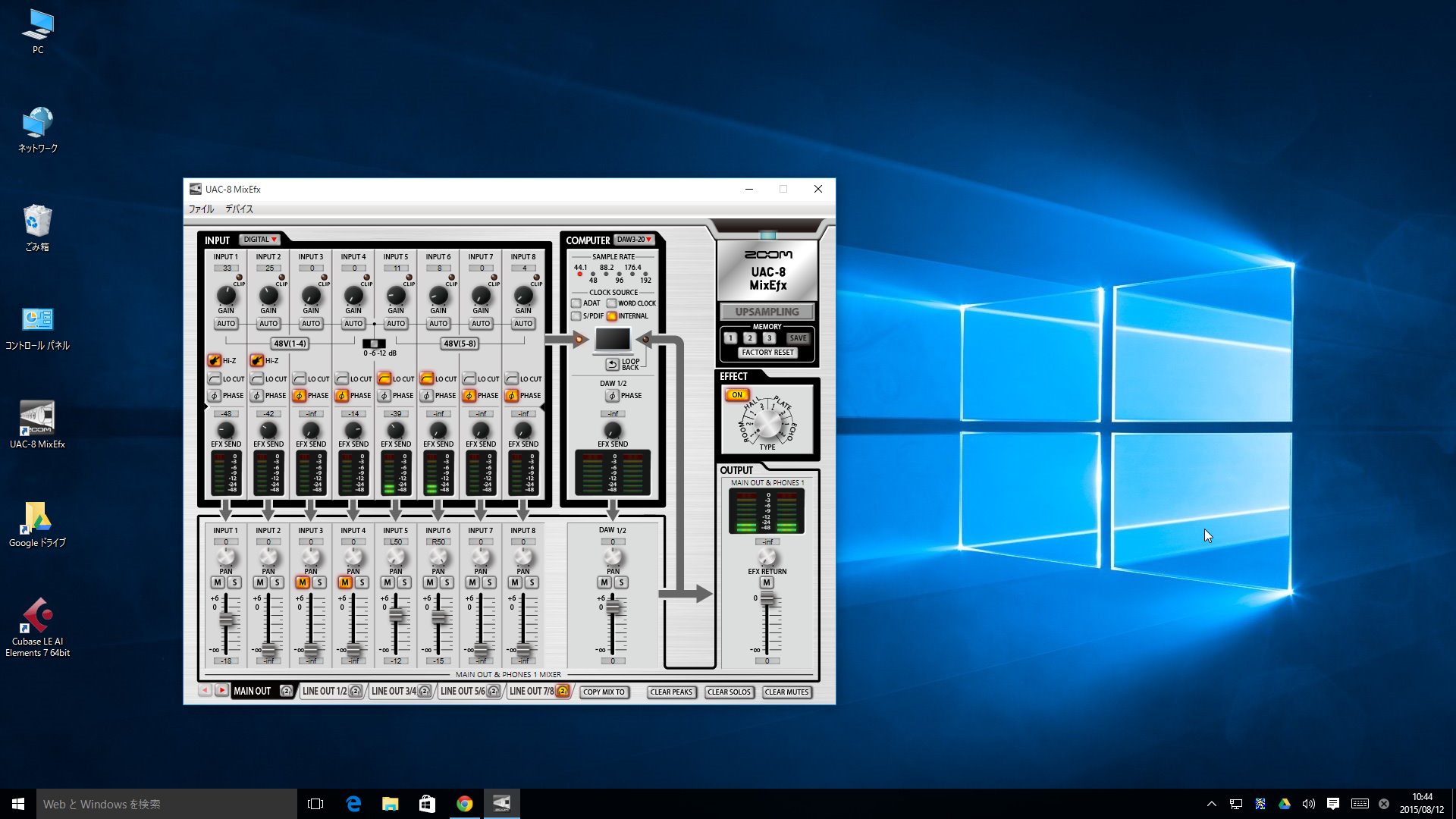The width and height of the screenshot is (1456, 819).
Task: Unmute Input 3 in the mixer
Action: pyautogui.click(x=303, y=582)
